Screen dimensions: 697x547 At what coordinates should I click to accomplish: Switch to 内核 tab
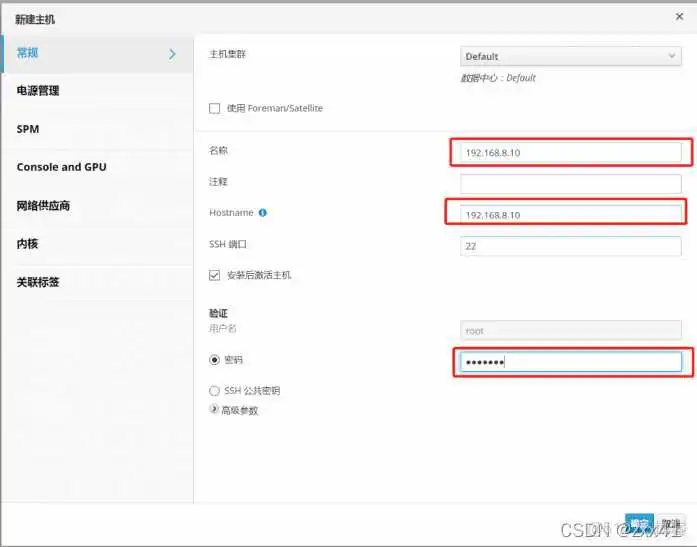(28, 244)
